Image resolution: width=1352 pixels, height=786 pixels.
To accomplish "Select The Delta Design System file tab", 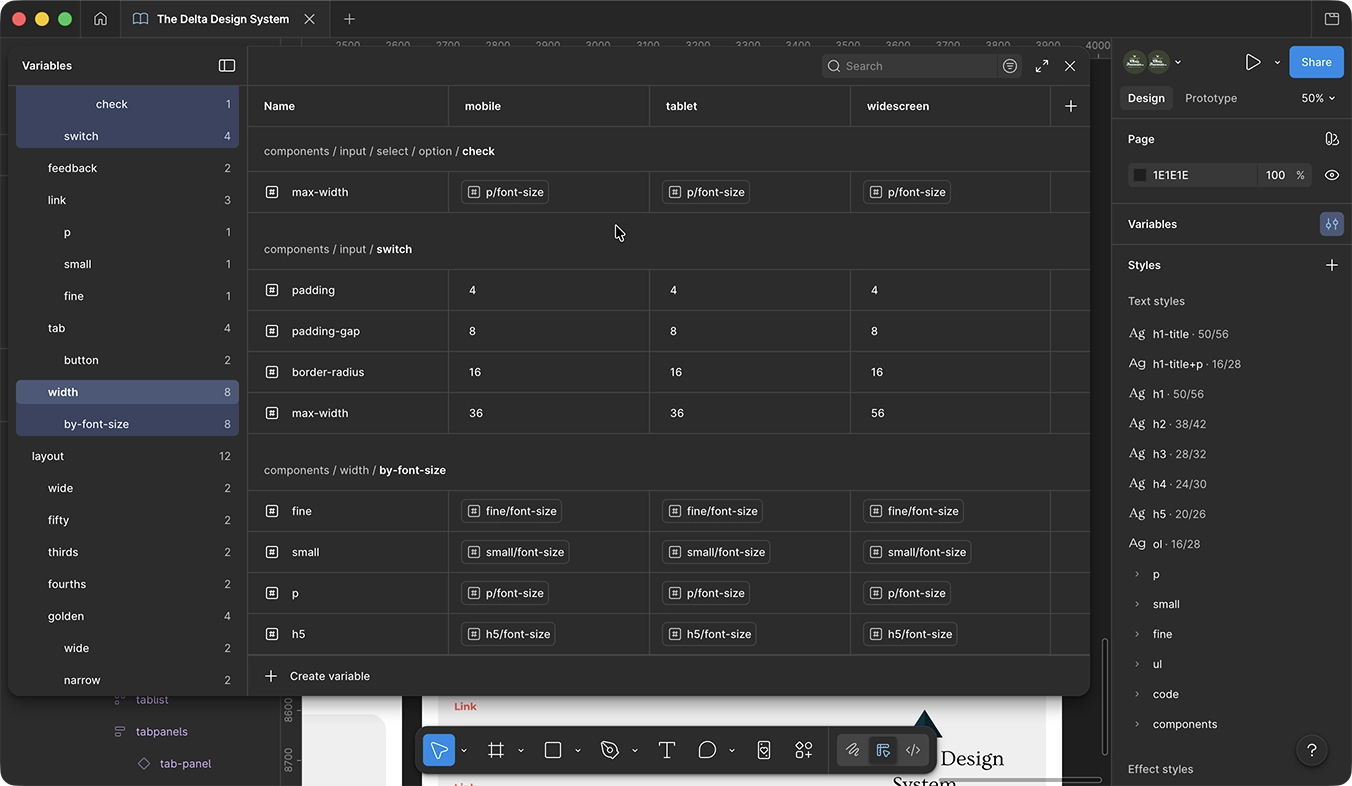I will point(224,18).
